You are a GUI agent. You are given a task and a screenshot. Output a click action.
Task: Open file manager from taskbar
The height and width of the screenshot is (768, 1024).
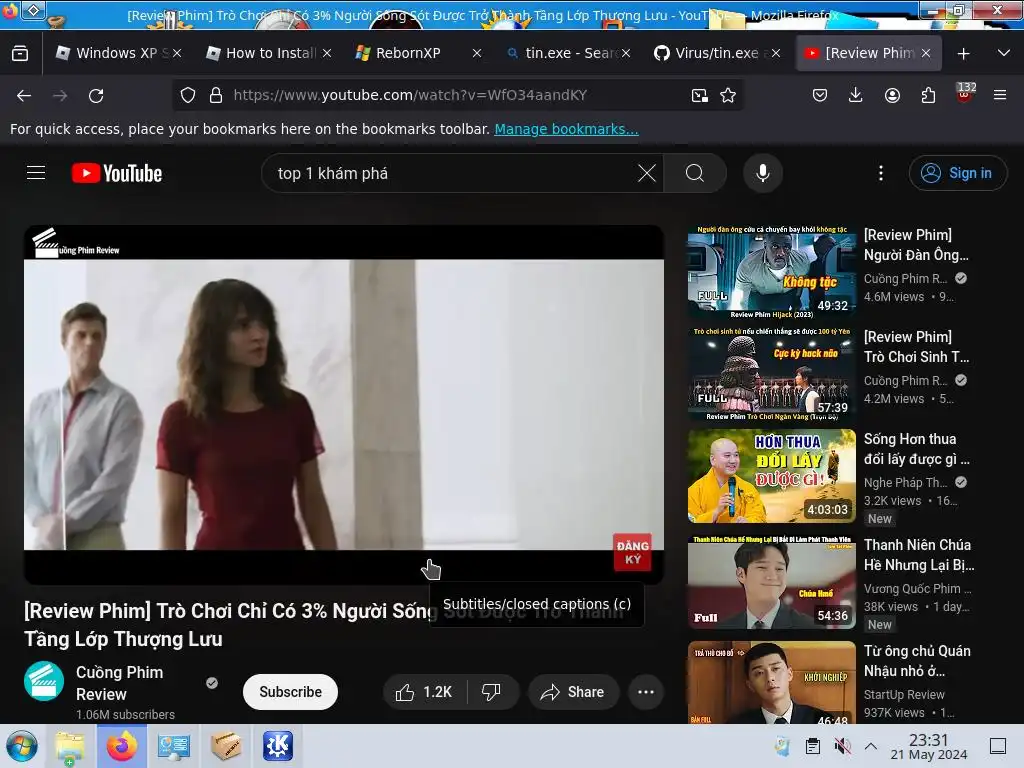tap(70, 746)
